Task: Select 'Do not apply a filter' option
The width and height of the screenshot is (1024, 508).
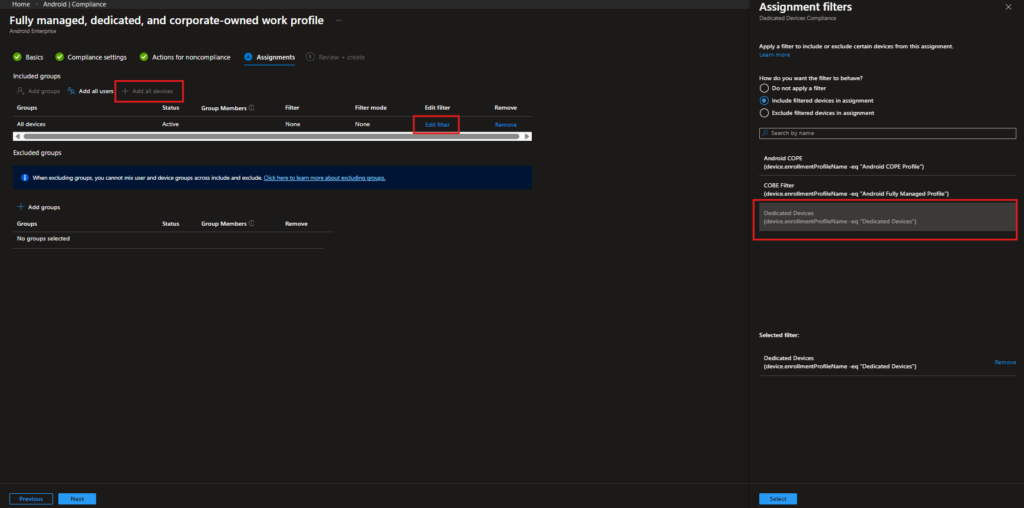Action: pos(765,88)
